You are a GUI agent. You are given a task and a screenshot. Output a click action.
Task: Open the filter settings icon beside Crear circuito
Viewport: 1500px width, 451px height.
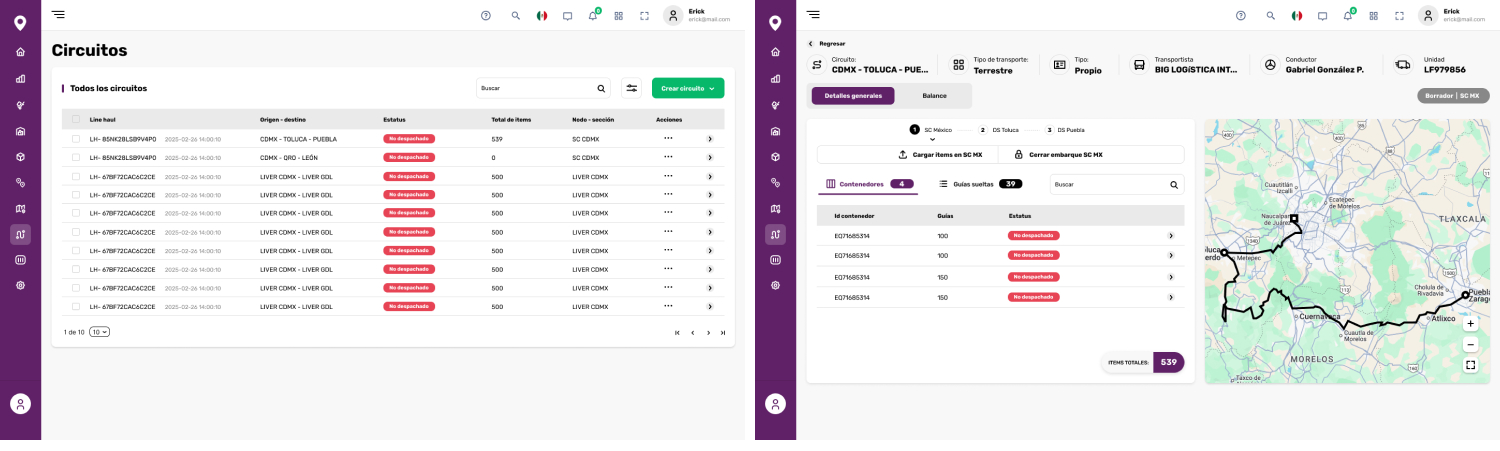pyautogui.click(x=631, y=88)
